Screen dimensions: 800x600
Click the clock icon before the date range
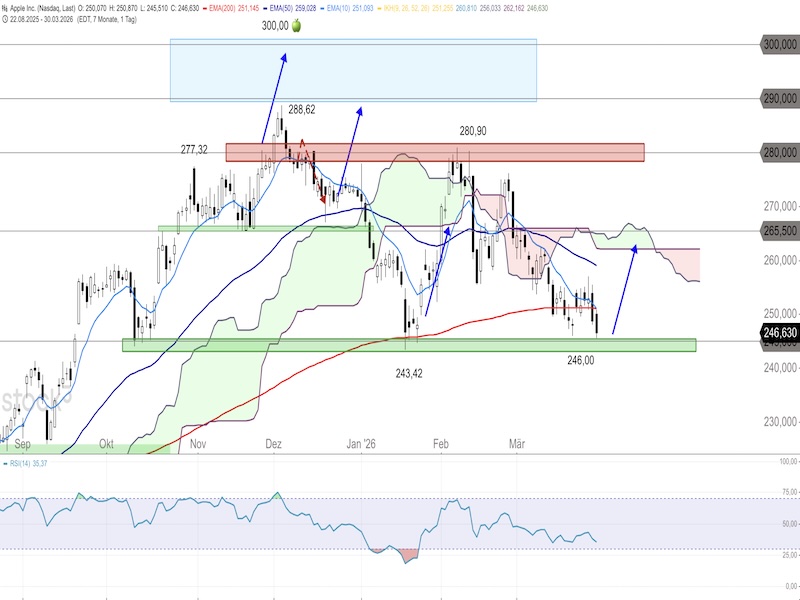coord(5,20)
